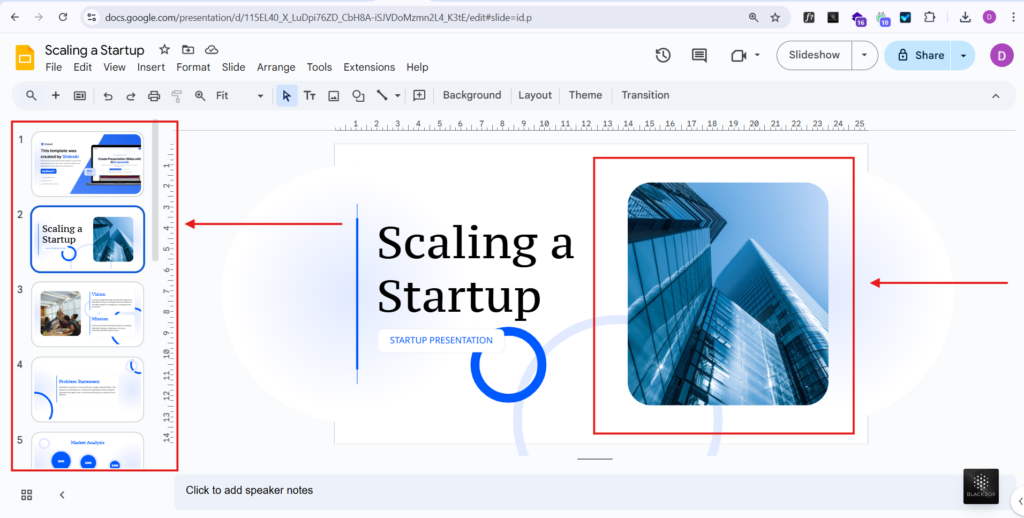Screen dimensions: 1024x518
Task: Open the Format menu
Action: [193, 67]
